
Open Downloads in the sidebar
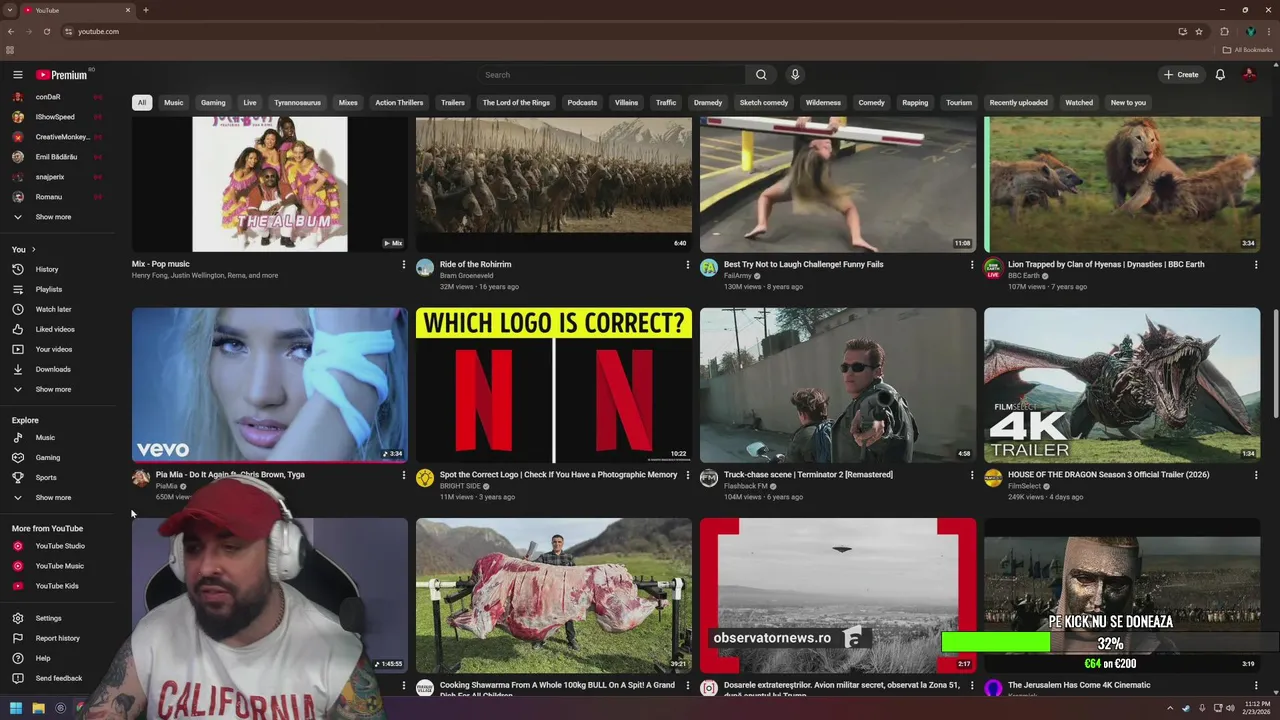point(53,369)
